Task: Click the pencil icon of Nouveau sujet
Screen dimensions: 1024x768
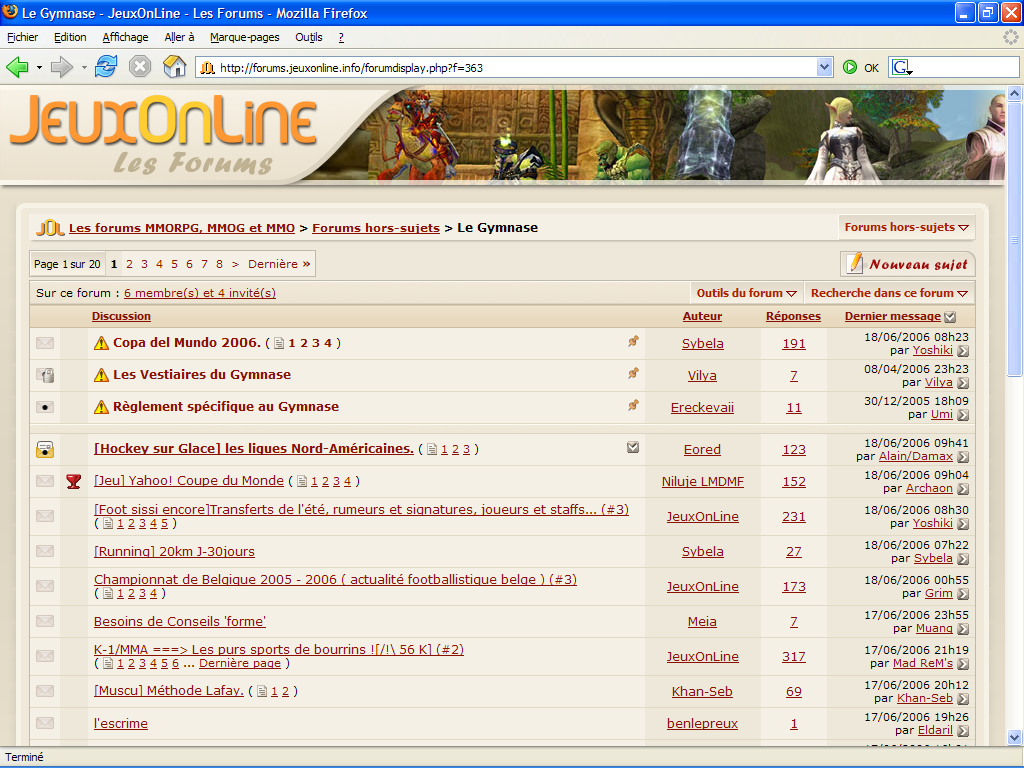Action: tap(855, 263)
